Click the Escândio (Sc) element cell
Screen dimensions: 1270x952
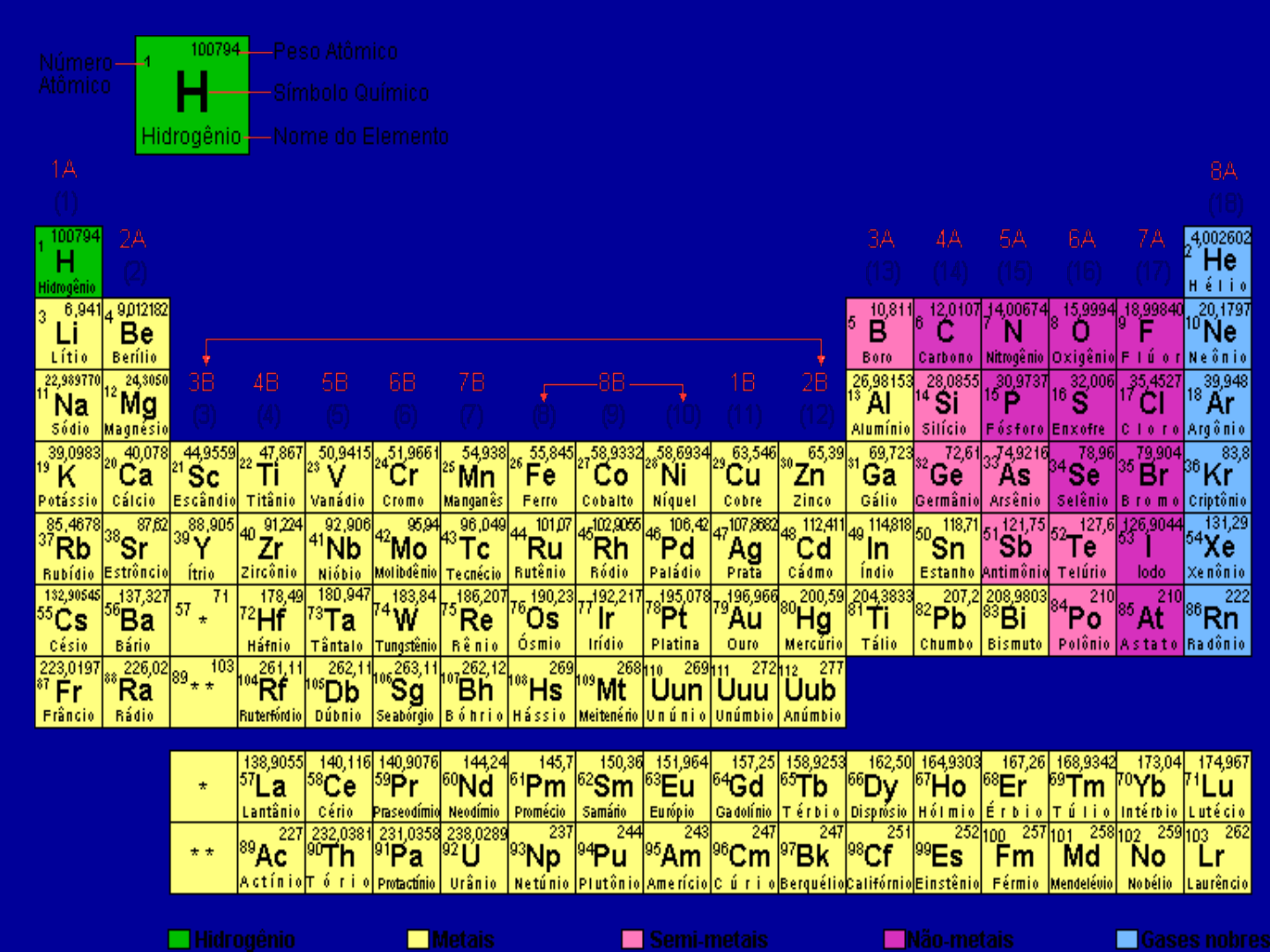pyautogui.click(x=204, y=477)
